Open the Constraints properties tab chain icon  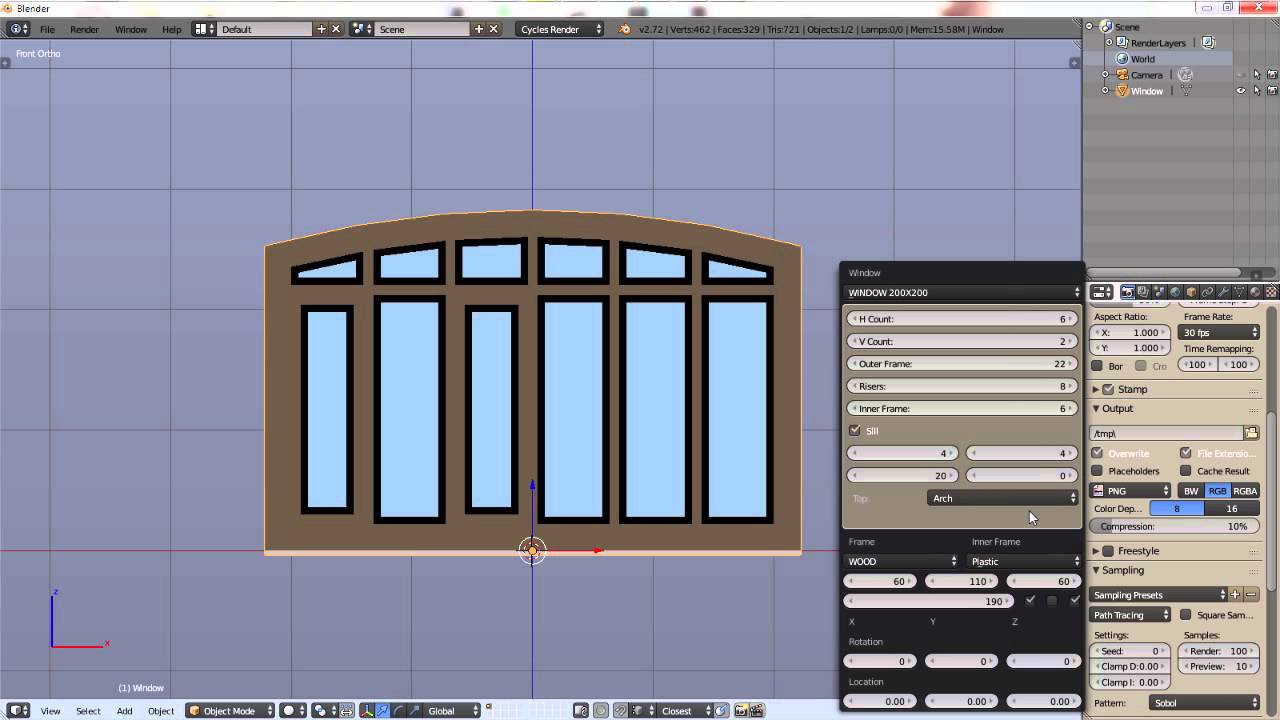coord(1207,292)
